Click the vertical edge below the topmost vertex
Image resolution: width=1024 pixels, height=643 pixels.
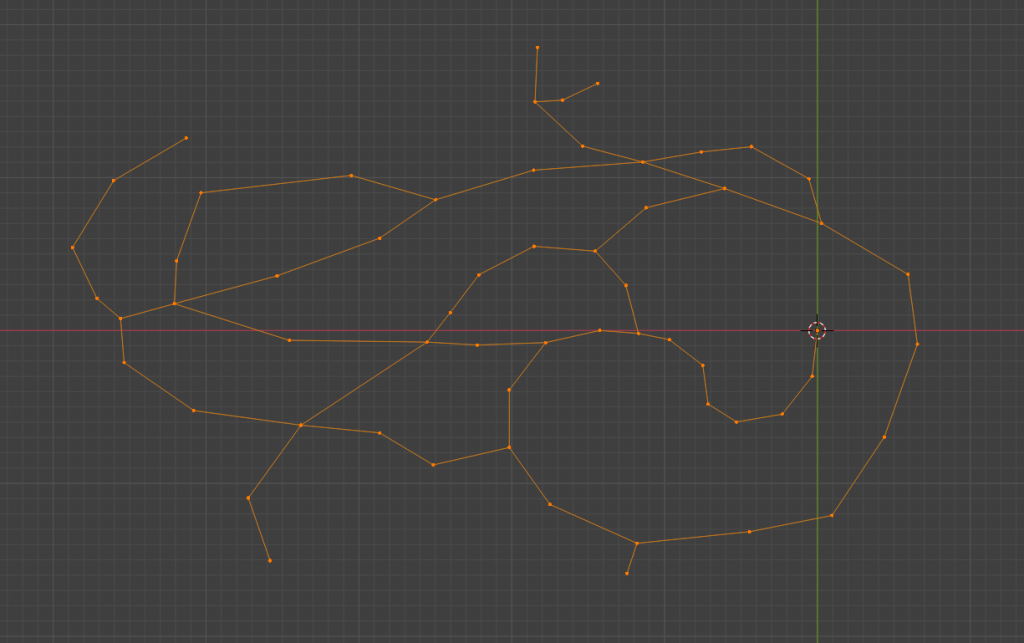pyautogui.click(x=536, y=75)
